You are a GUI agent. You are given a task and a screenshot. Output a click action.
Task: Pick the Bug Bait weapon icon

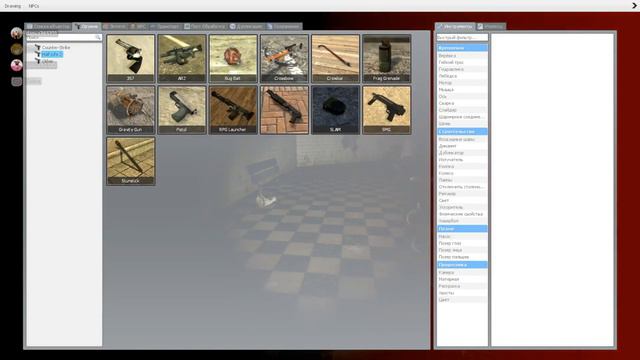click(233, 58)
